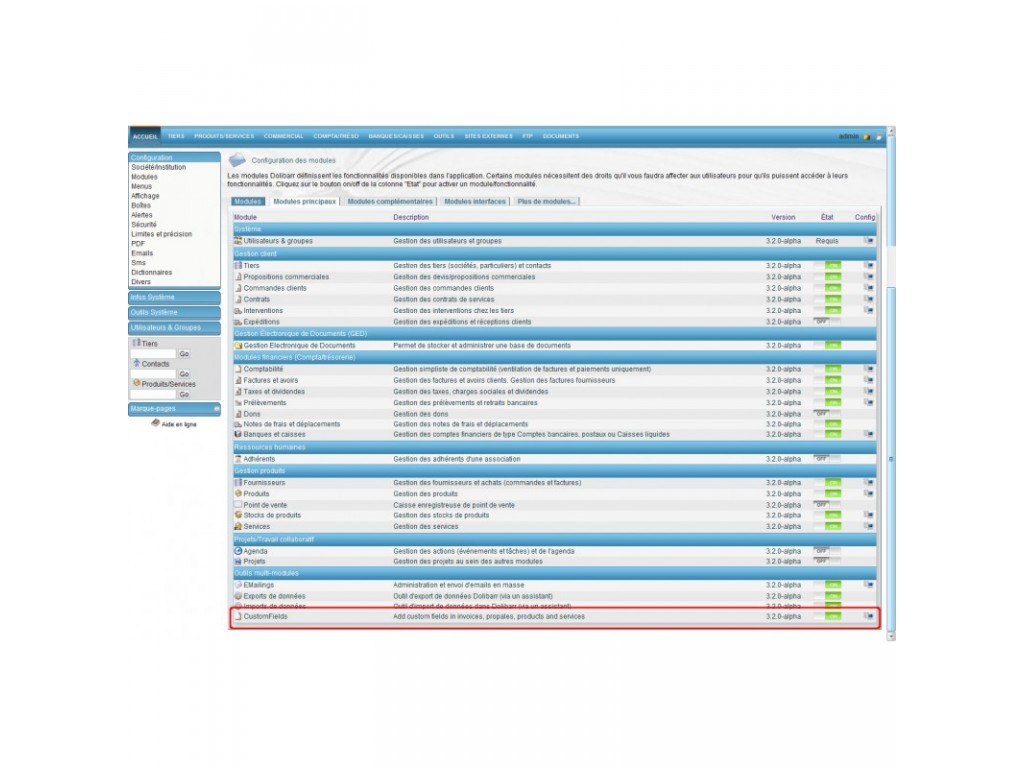Open Dictionnaires in Configuration menu
1024x768 pixels.
(152, 273)
